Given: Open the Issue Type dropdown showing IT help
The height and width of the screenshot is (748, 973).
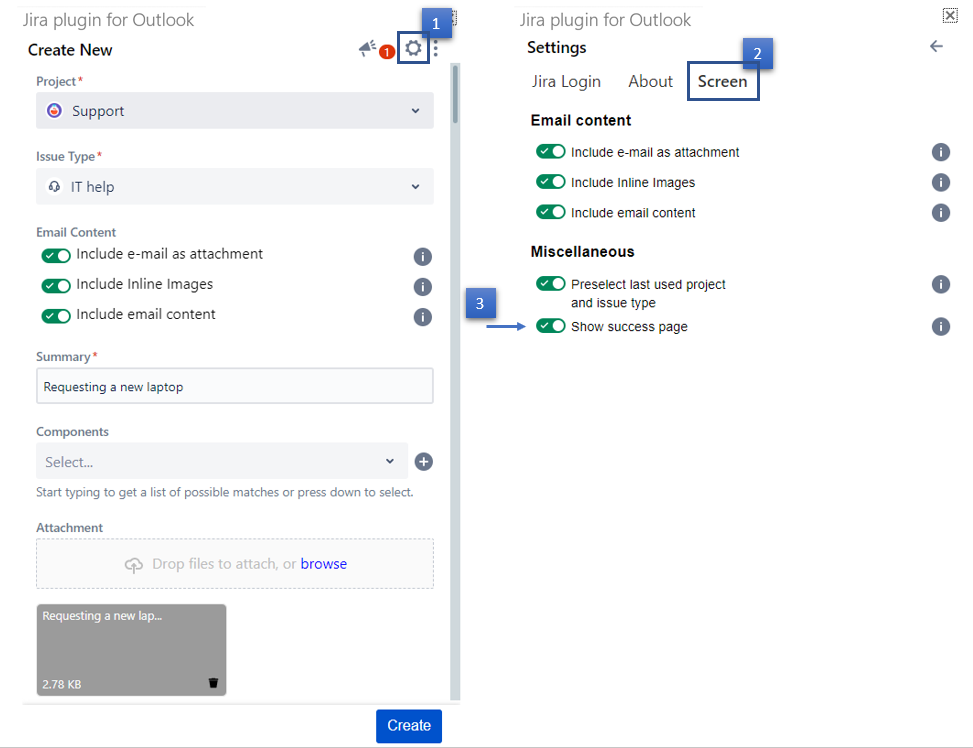Looking at the screenshot, I should (x=235, y=187).
